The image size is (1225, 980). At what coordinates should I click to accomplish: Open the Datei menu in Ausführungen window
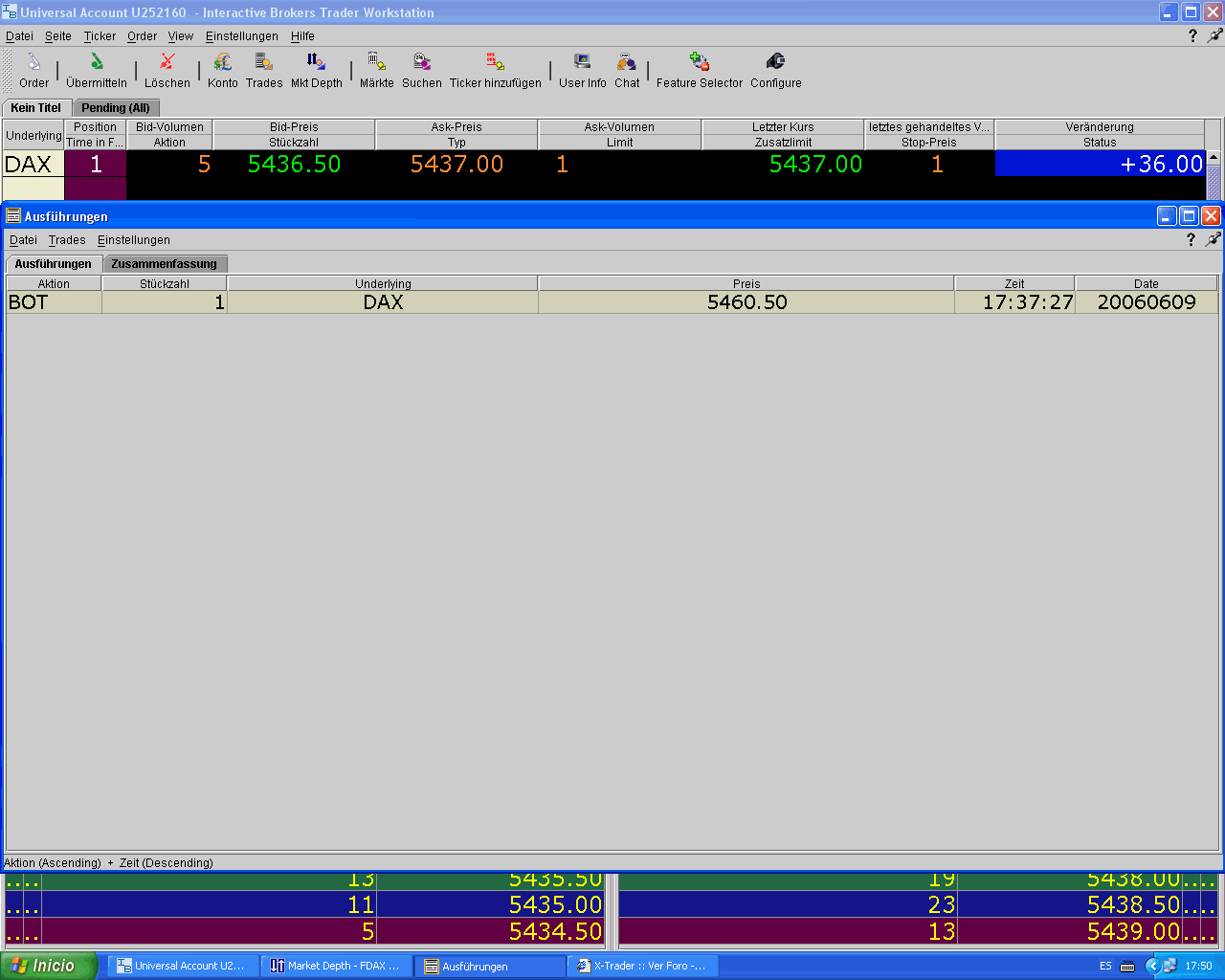pyautogui.click(x=23, y=240)
